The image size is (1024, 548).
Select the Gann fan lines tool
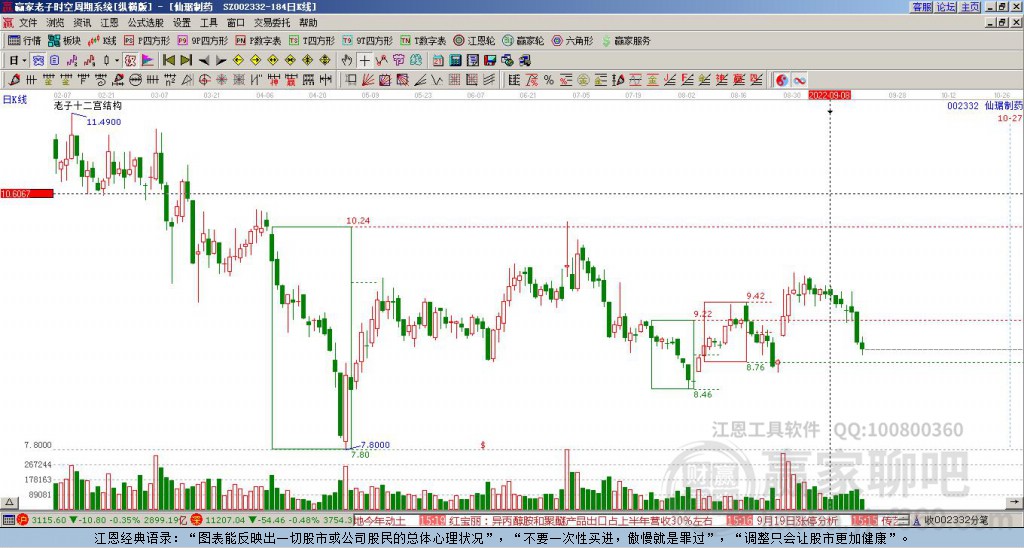[x=368, y=80]
